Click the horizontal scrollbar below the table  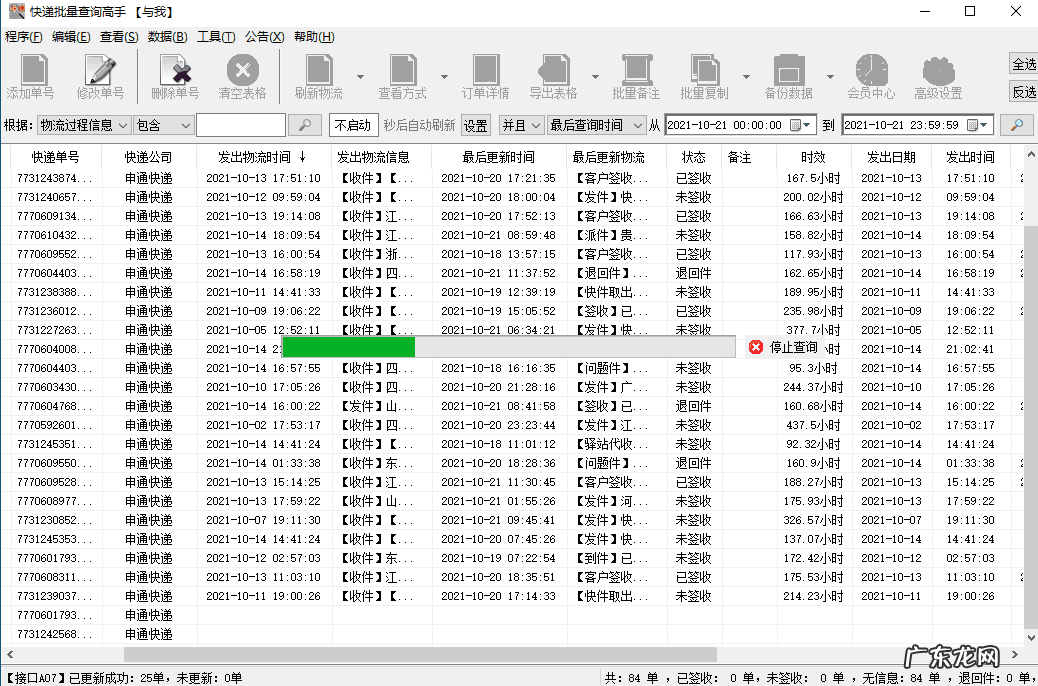tap(500, 654)
